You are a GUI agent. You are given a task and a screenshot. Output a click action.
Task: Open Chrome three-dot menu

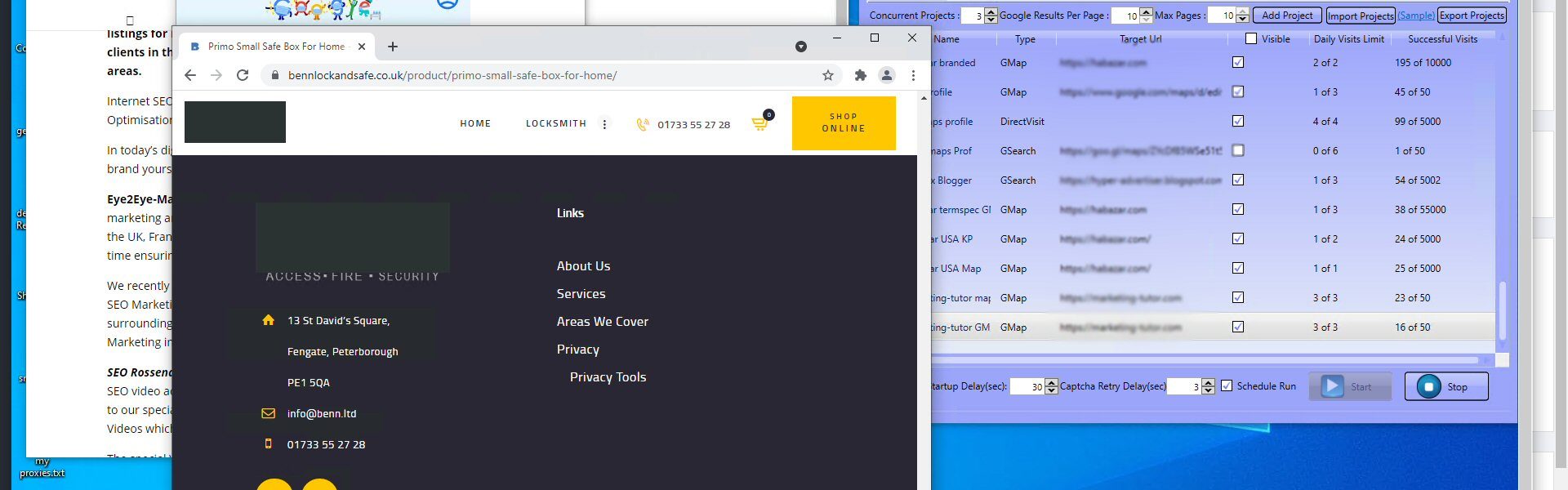point(913,75)
